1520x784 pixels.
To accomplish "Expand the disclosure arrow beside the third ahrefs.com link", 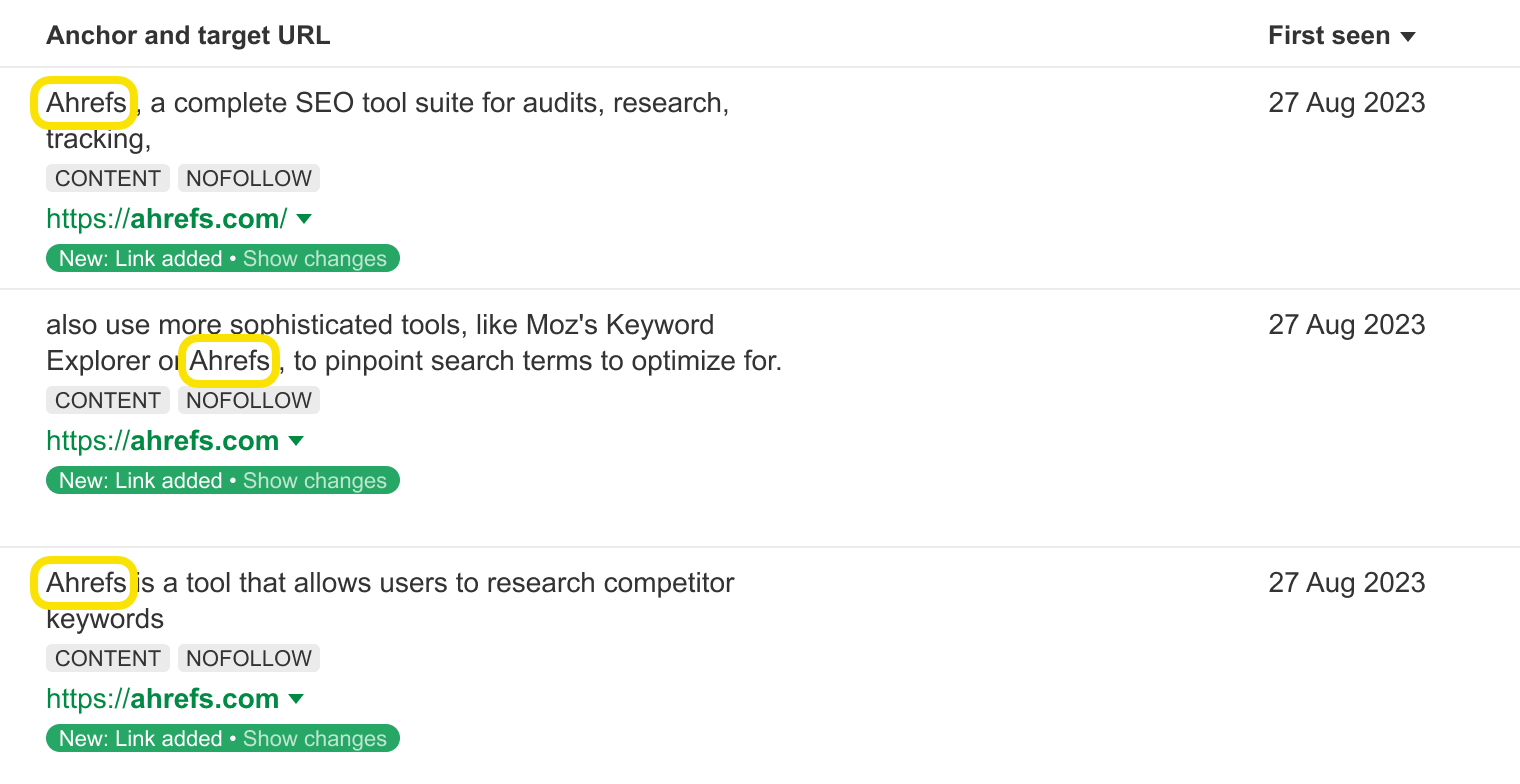I will (296, 698).
